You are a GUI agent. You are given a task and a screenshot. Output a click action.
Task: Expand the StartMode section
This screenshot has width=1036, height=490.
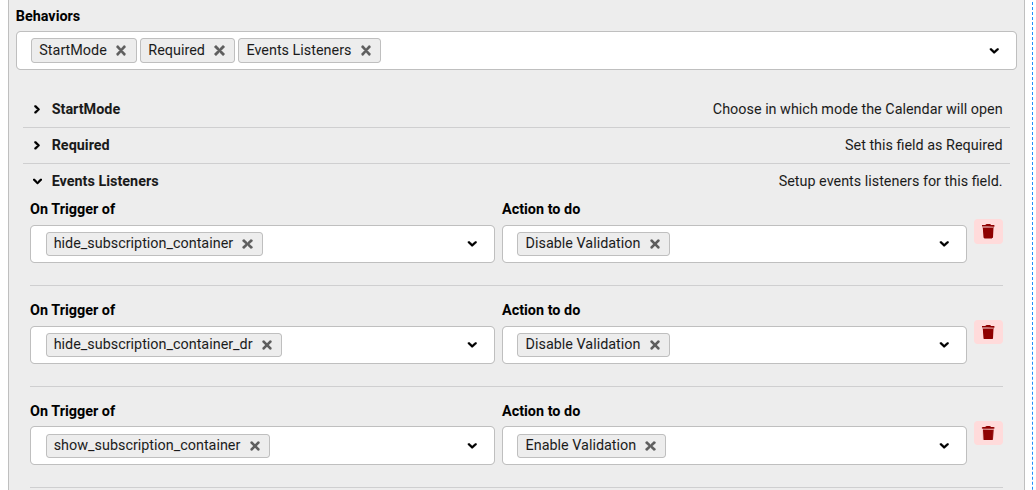coord(37,109)
